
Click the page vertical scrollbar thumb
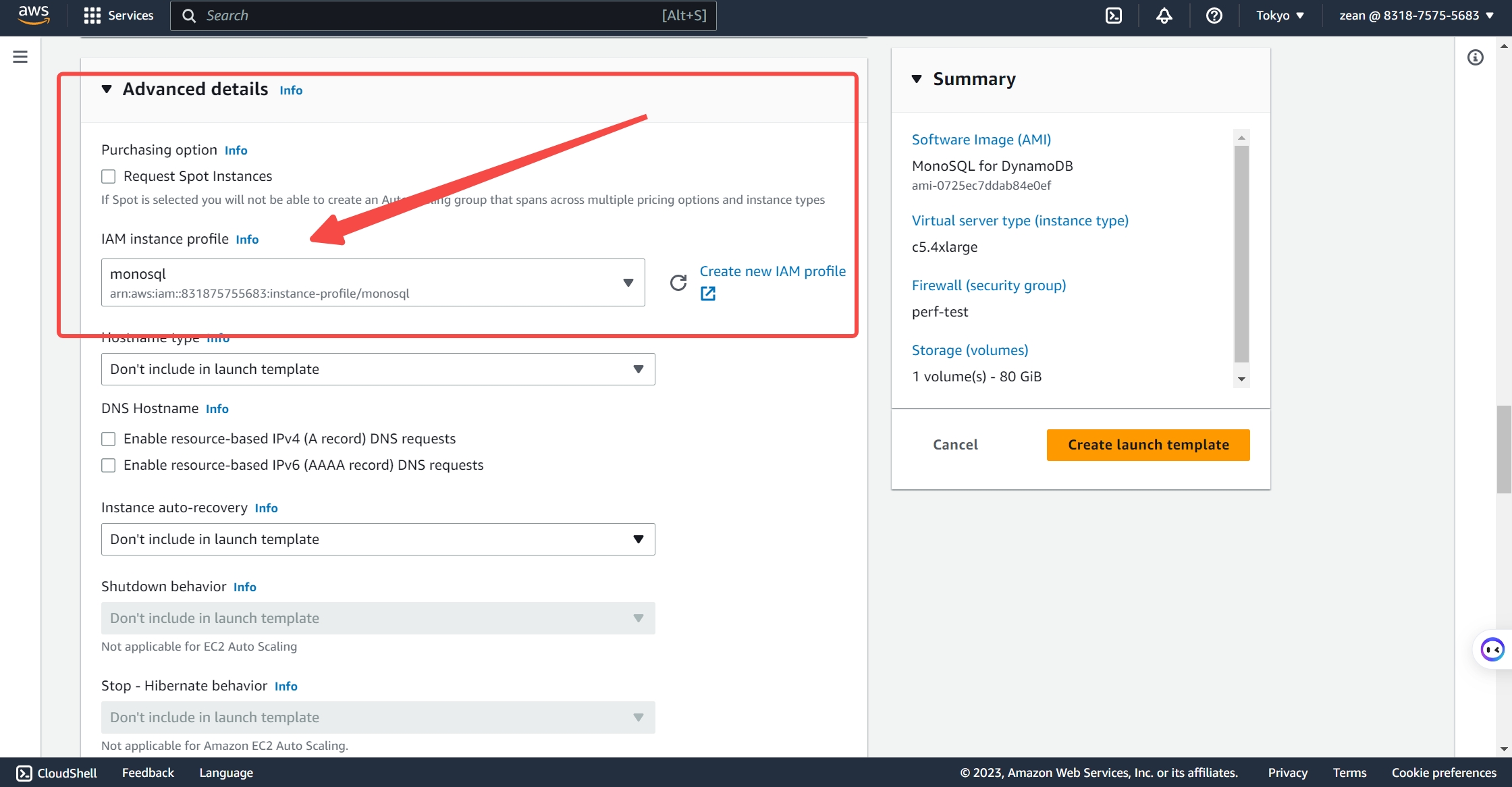[x=1504, y=449]
